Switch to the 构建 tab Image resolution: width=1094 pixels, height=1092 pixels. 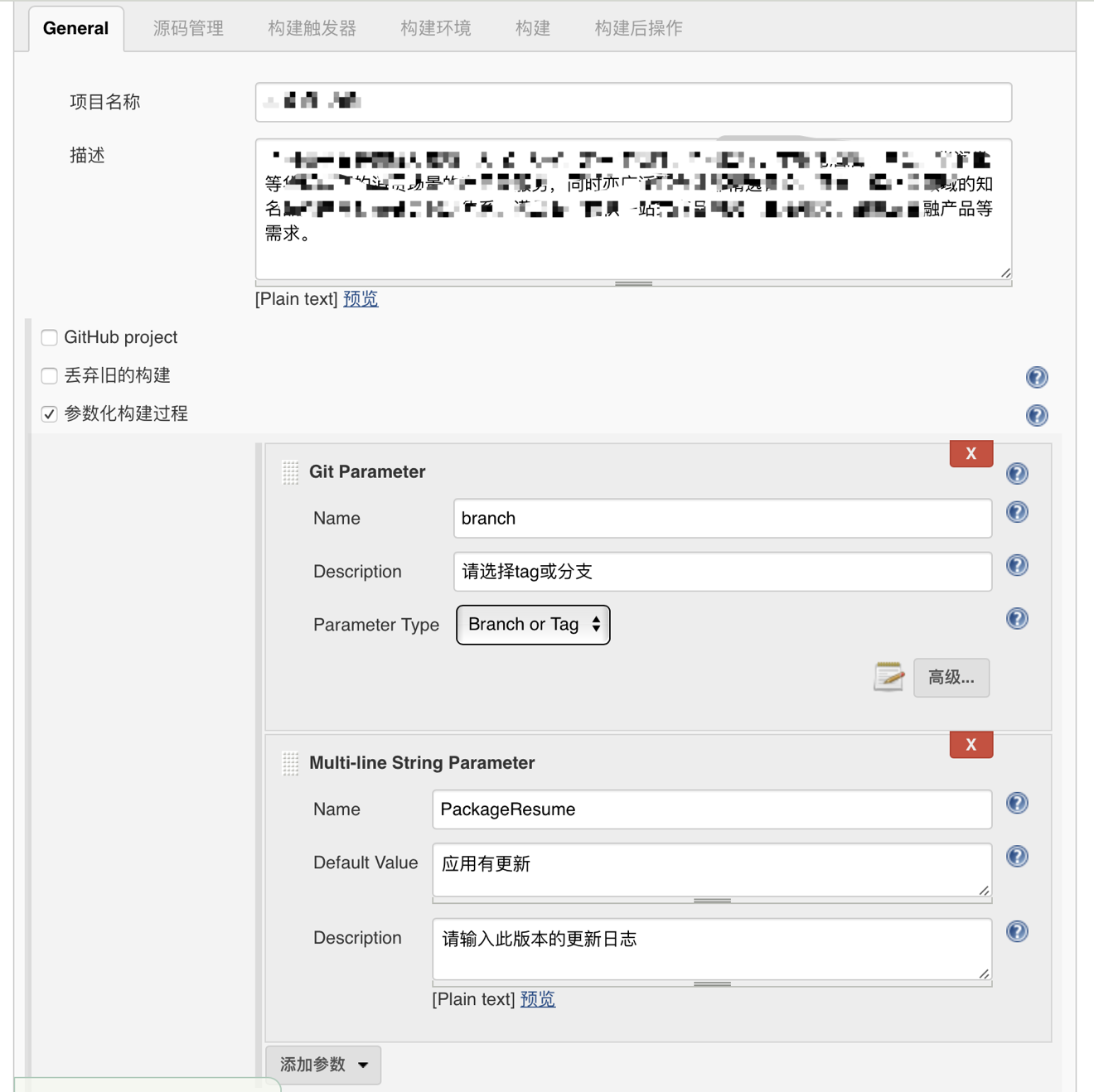click(x=532, y=28)
